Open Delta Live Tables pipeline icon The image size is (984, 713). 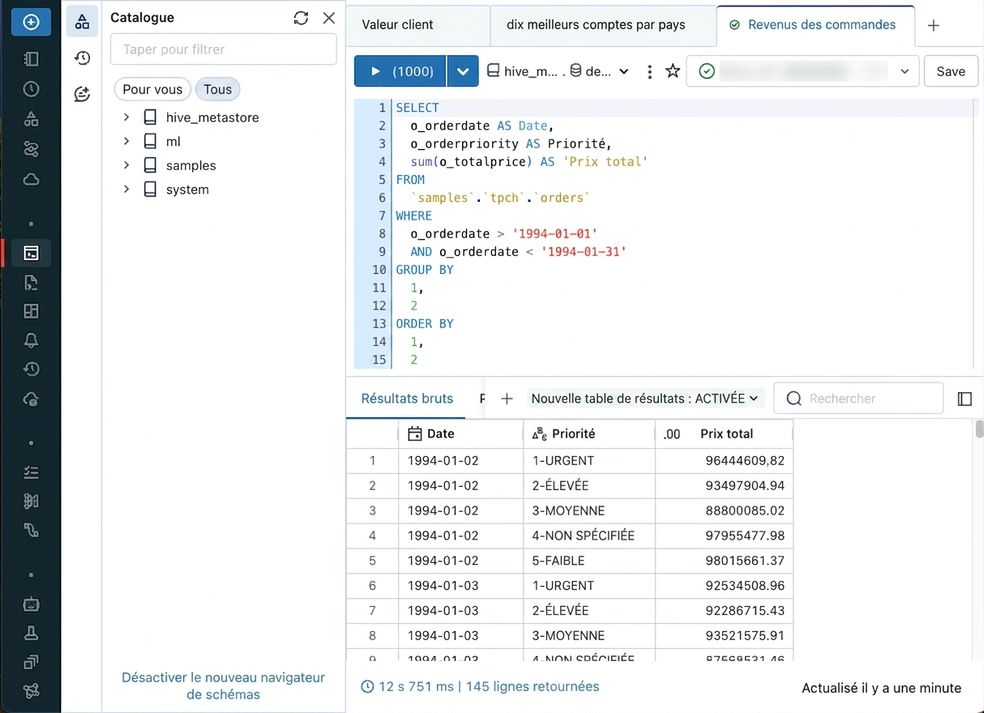coord(31,530)
